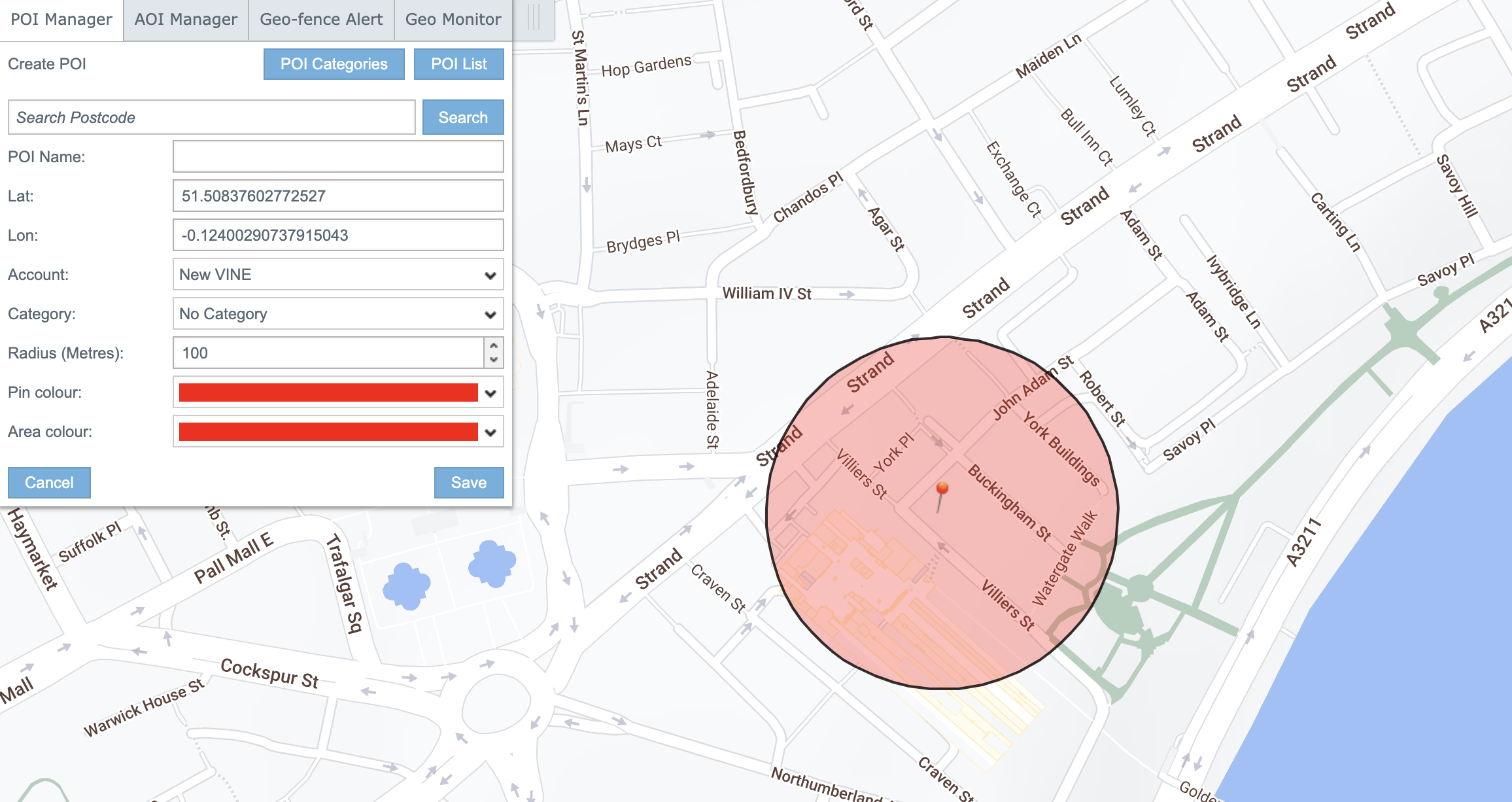
Task: Click radius stepper up arrow
Action: 494,345
